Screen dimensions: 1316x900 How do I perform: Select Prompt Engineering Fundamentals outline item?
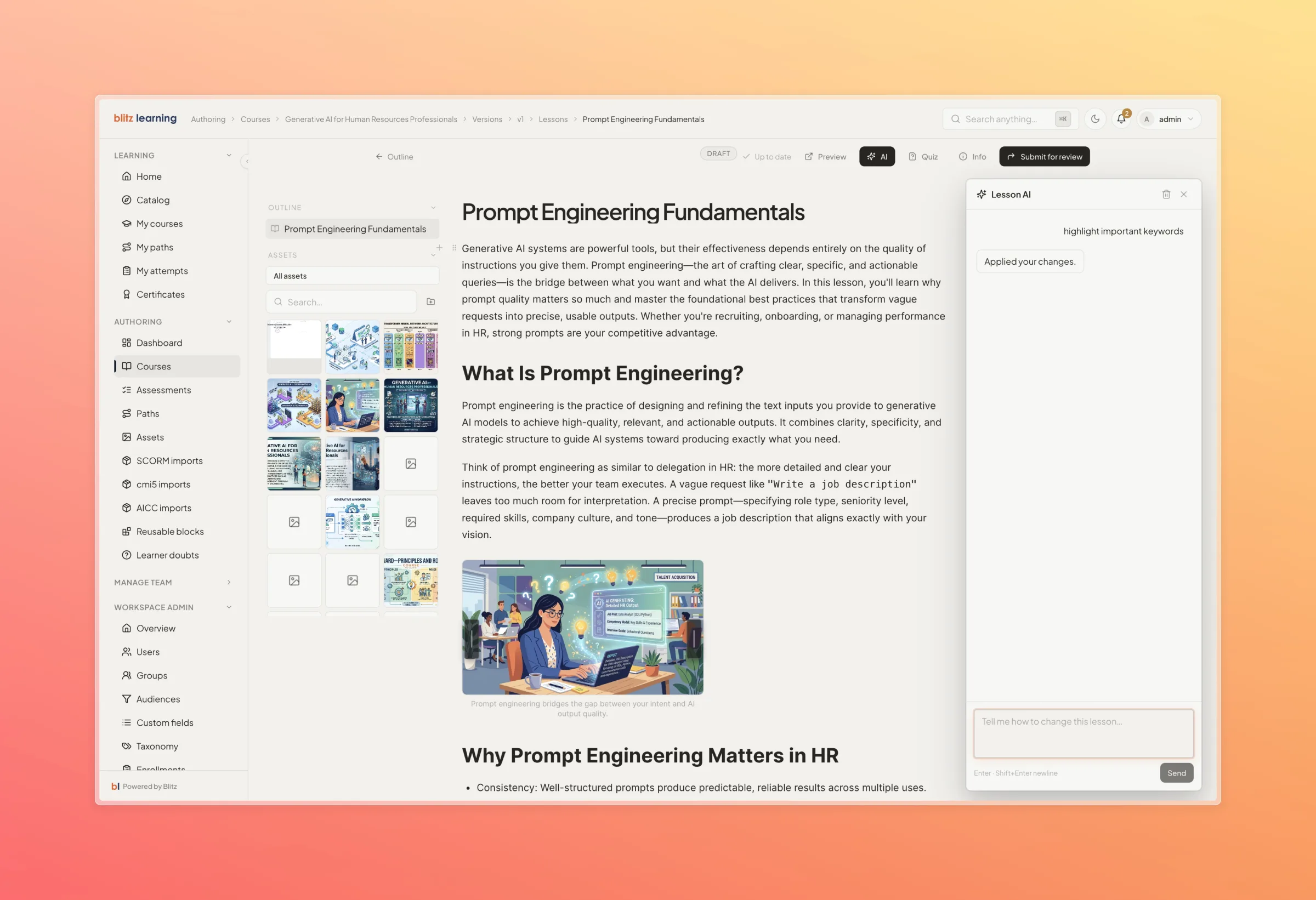pos(352,229)
